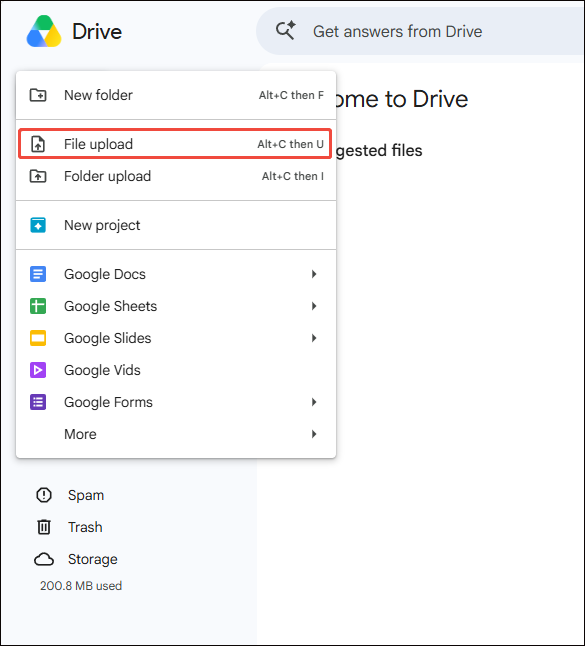The height and width of the screenshot is (646, 585).
Task: Open Spam in the sidebar
Action: pyautogui.click(x=86, y=495)
